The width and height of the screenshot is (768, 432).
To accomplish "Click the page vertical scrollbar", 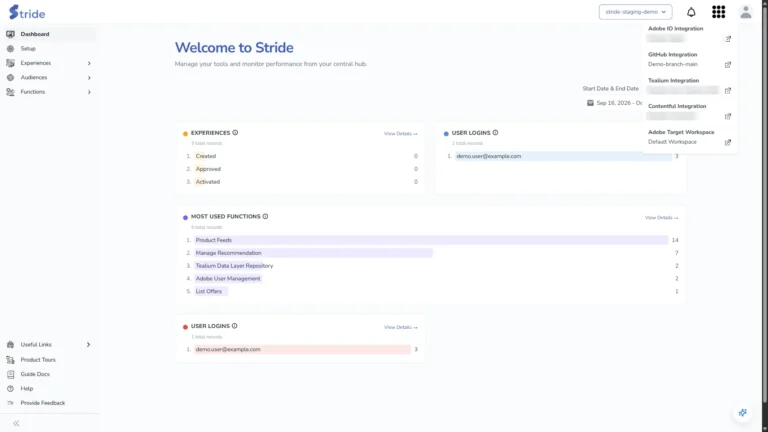I will 764,206.
